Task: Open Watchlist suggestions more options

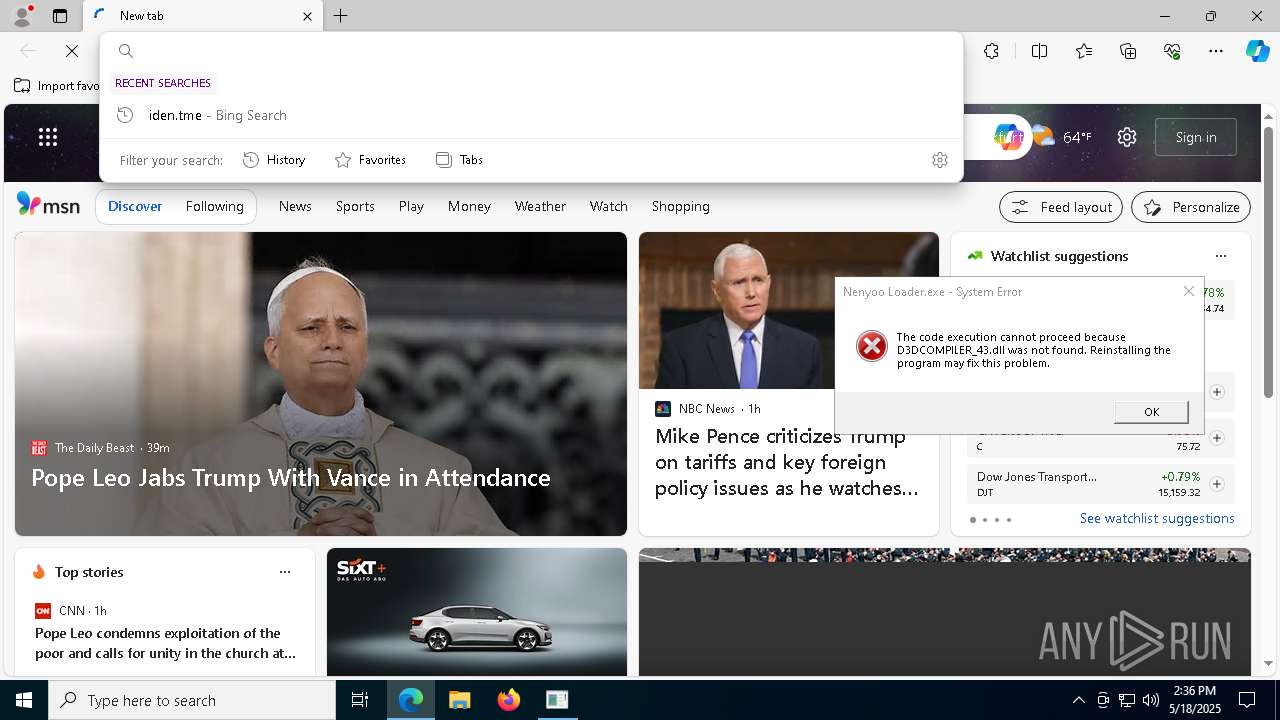Action: pyautogui.click(x=1220, y=256)
